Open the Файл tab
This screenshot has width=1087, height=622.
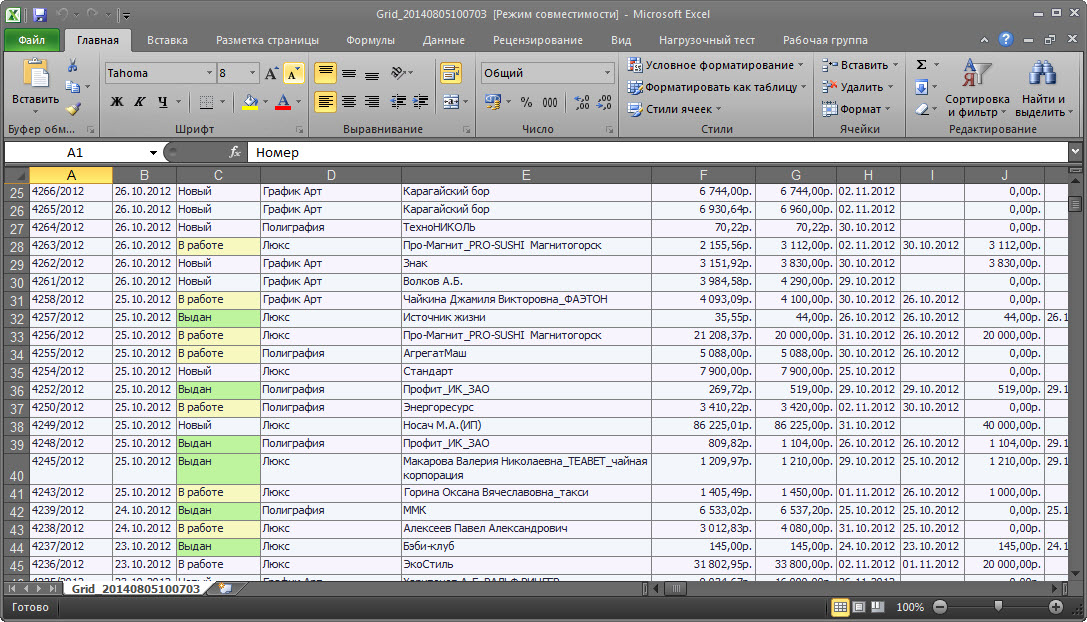32,40
